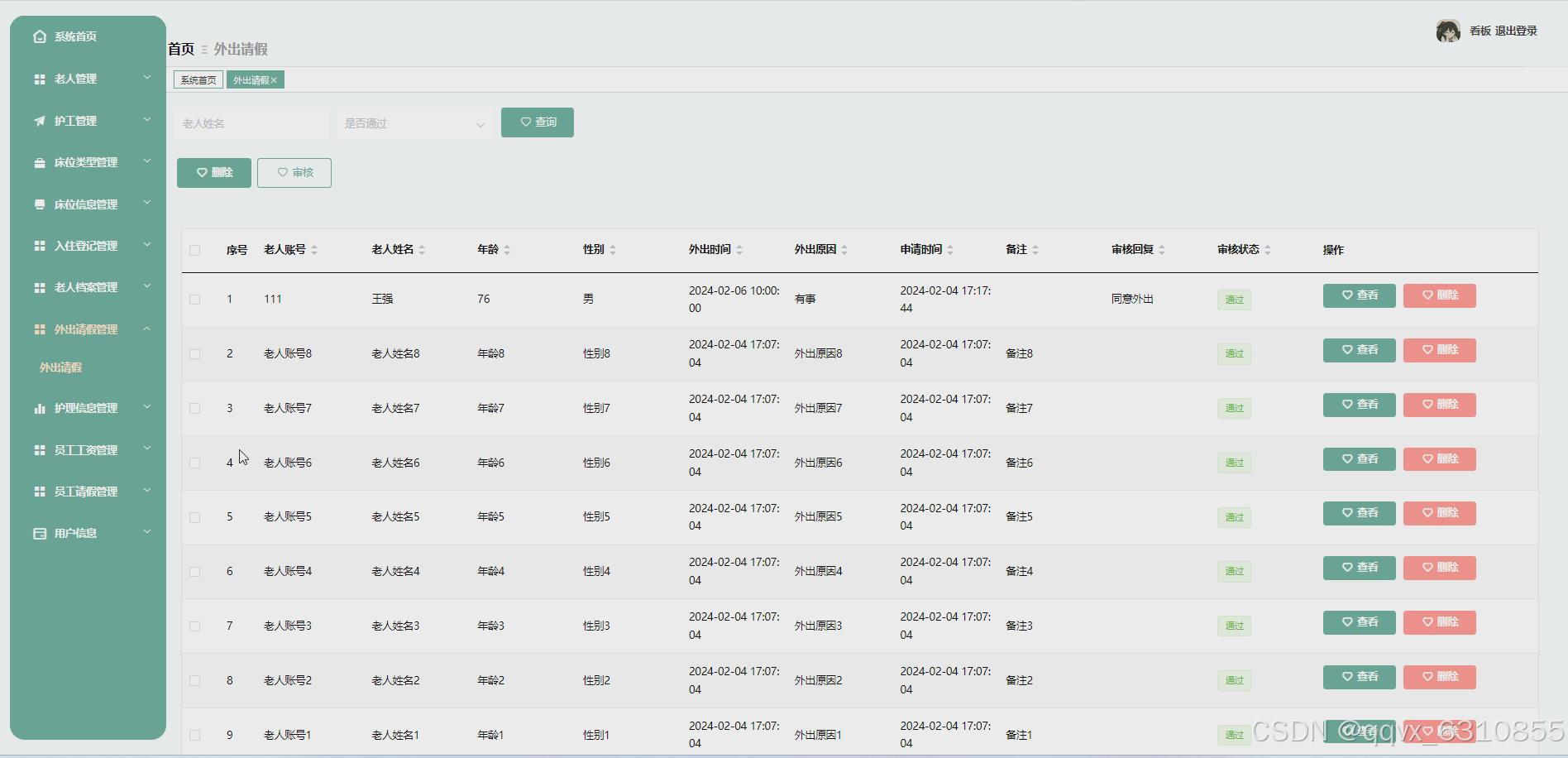The height and width of the screenshot is (758, 1568).
Task: Click the 员工工资管理 grid icon
Action: 40,450
